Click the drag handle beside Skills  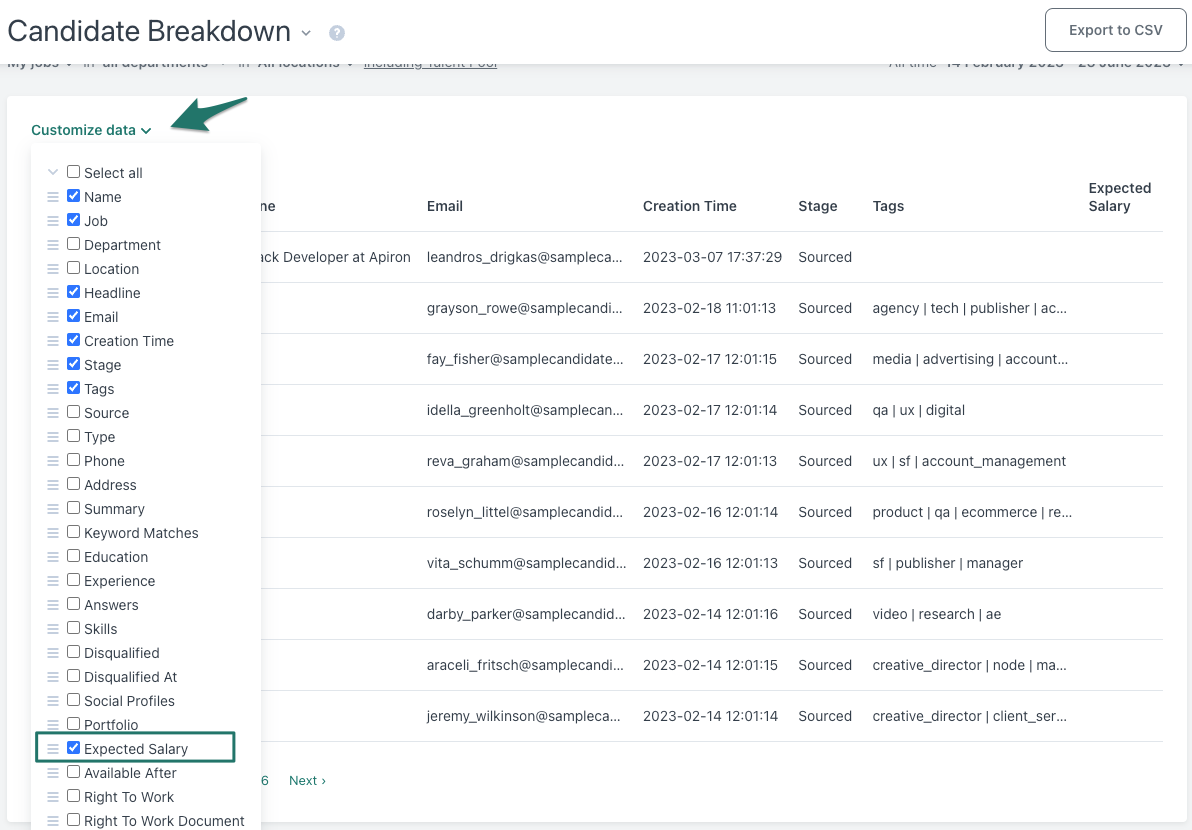pyautogui.click(x=53, y=629)
